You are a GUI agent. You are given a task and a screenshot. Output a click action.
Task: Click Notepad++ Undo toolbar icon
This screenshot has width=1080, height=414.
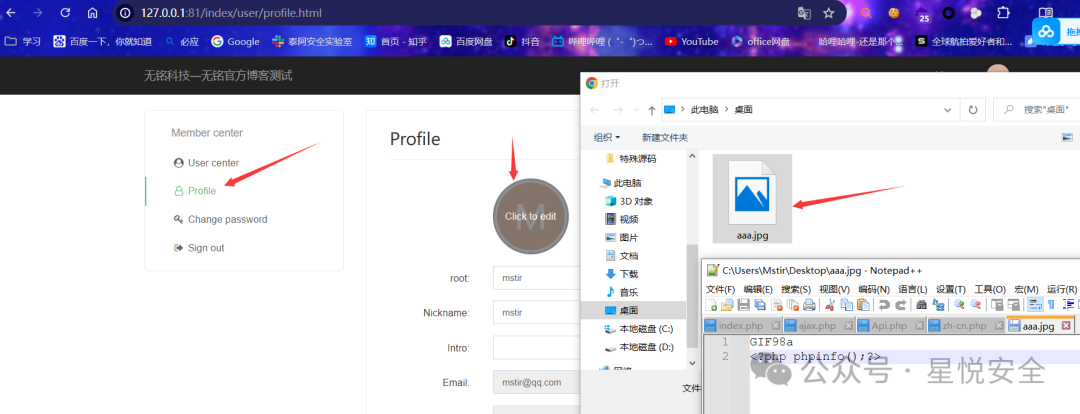pos(885,305)
